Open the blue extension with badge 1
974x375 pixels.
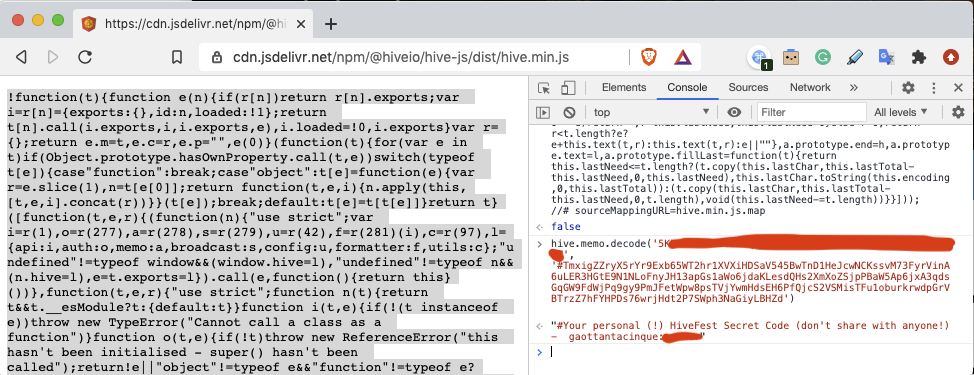click(760, 58)
